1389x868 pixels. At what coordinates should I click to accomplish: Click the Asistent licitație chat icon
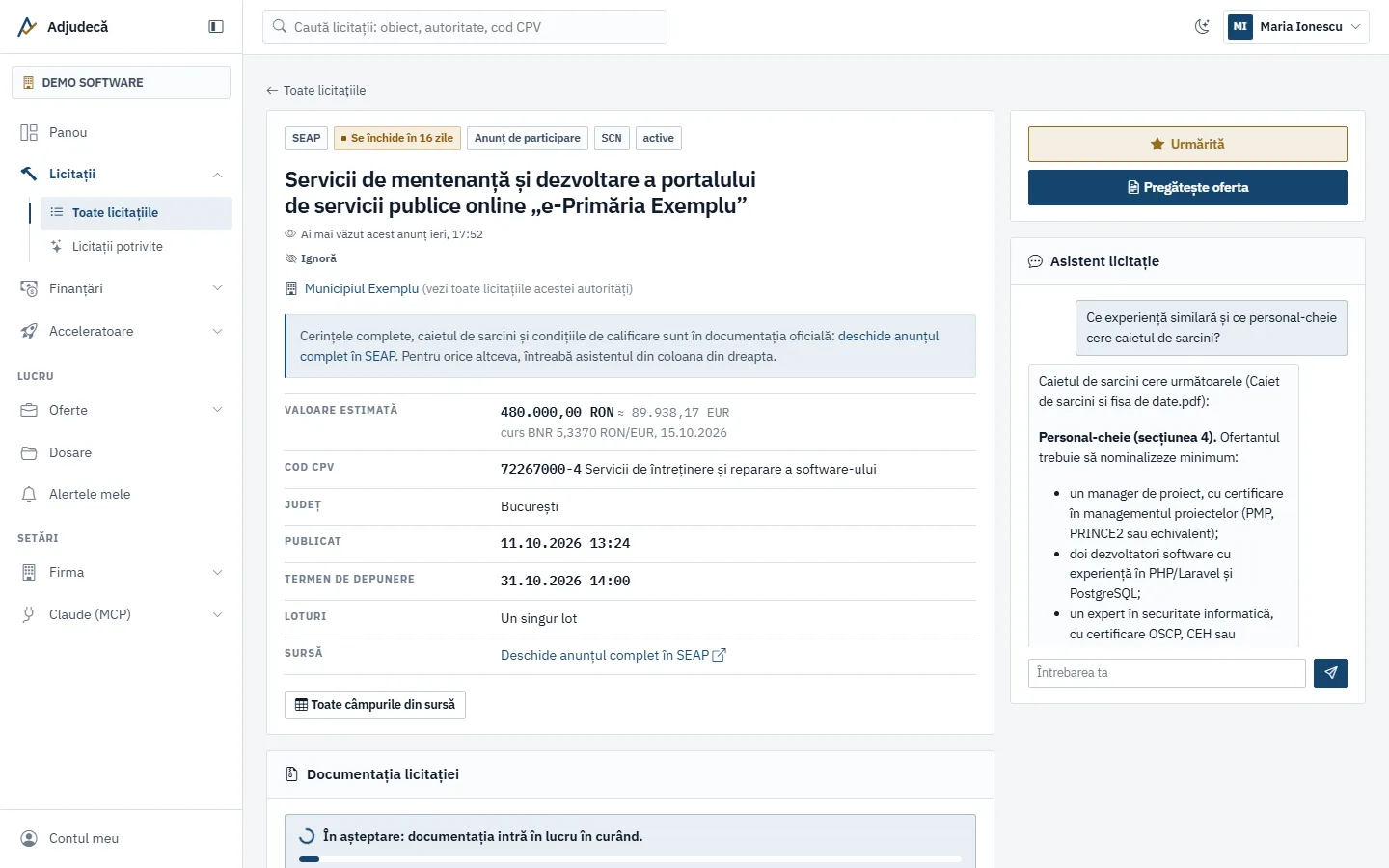pos(1035,261)
